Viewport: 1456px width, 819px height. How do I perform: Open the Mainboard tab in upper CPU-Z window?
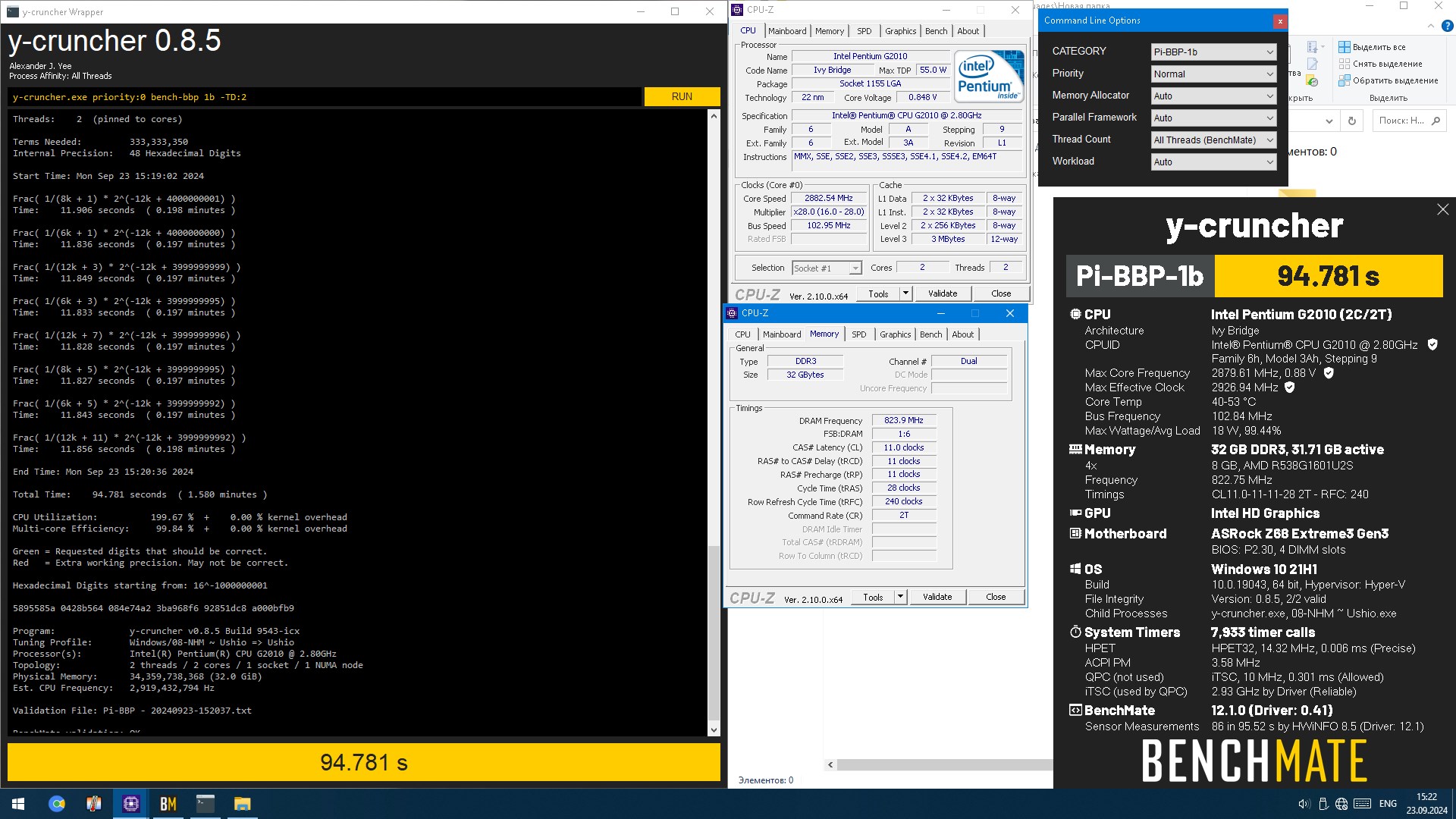pos(787,31)
